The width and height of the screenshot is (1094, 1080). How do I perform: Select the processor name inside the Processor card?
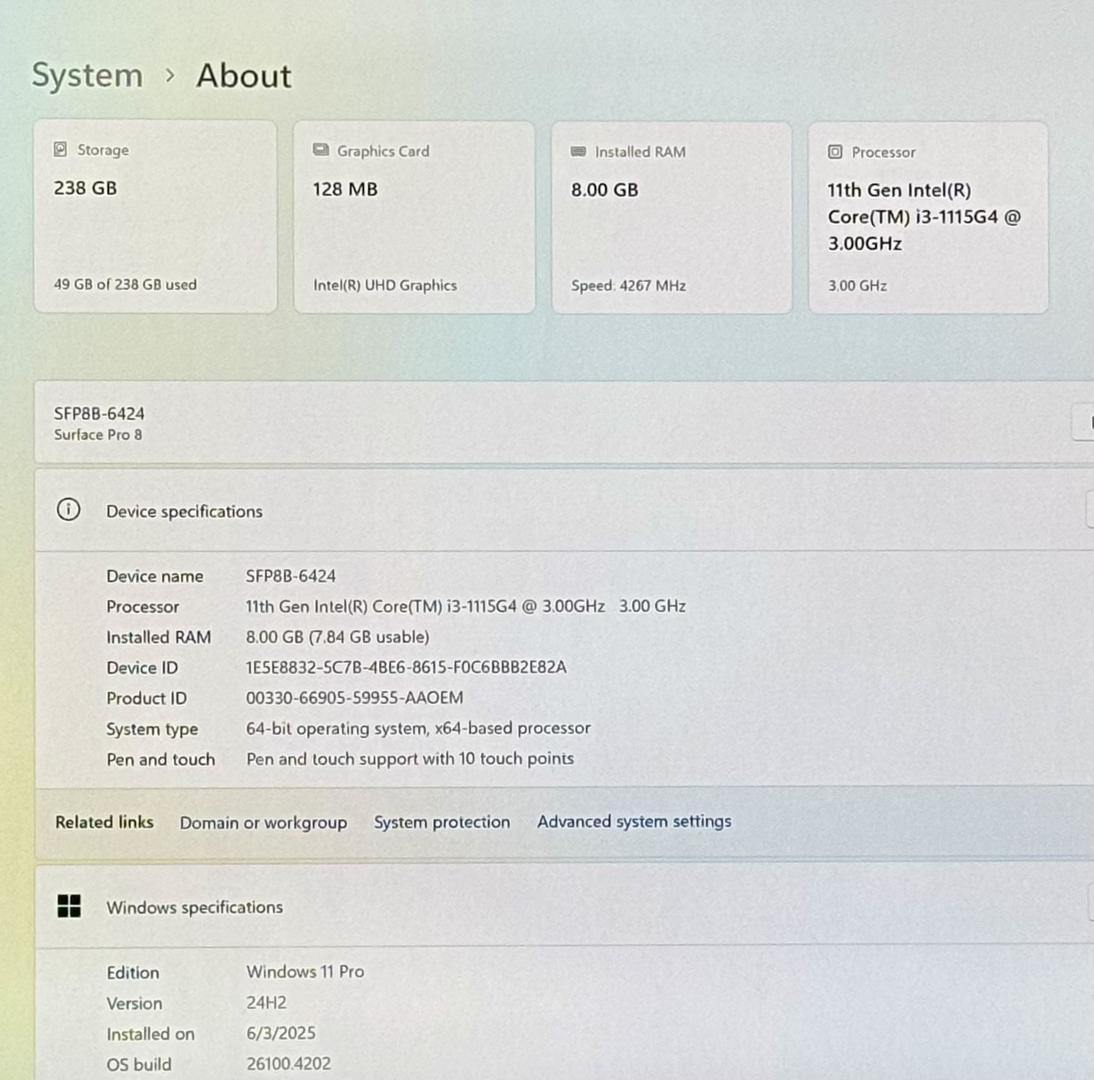(924, 217)
